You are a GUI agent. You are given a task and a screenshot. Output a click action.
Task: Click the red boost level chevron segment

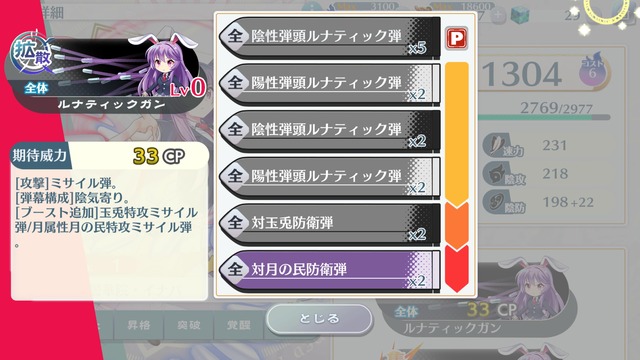click(x=456, y=269)
